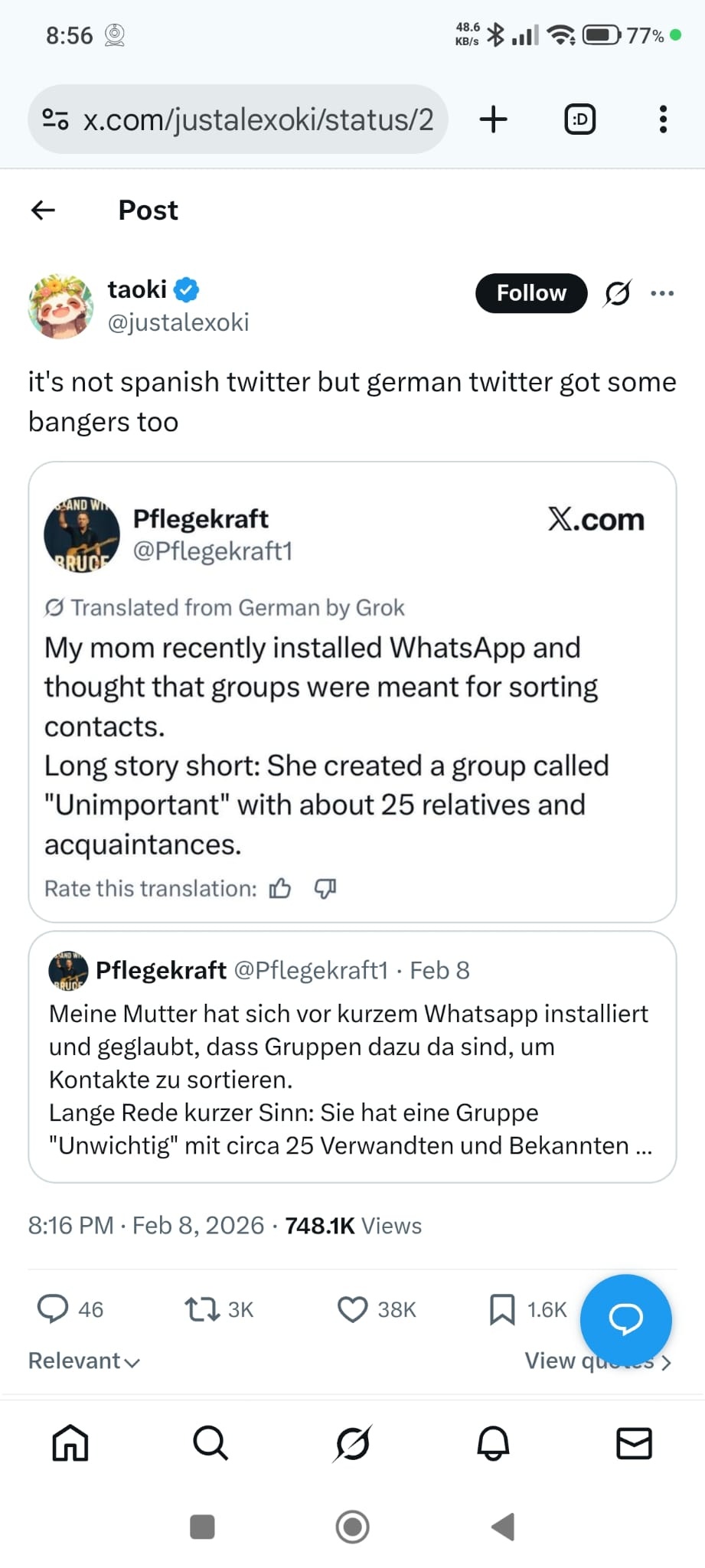The height and width of the screenshot is (1568, 705).
Task: Go to Home tab in bottom navigation
Action: tap(70, 1444)
